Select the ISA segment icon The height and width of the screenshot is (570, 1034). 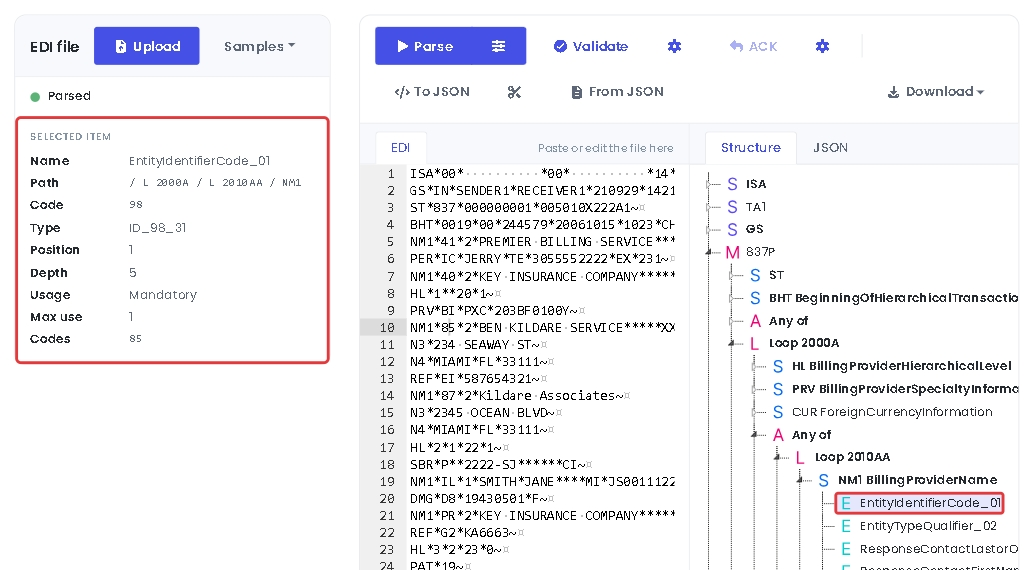point(732,184)
